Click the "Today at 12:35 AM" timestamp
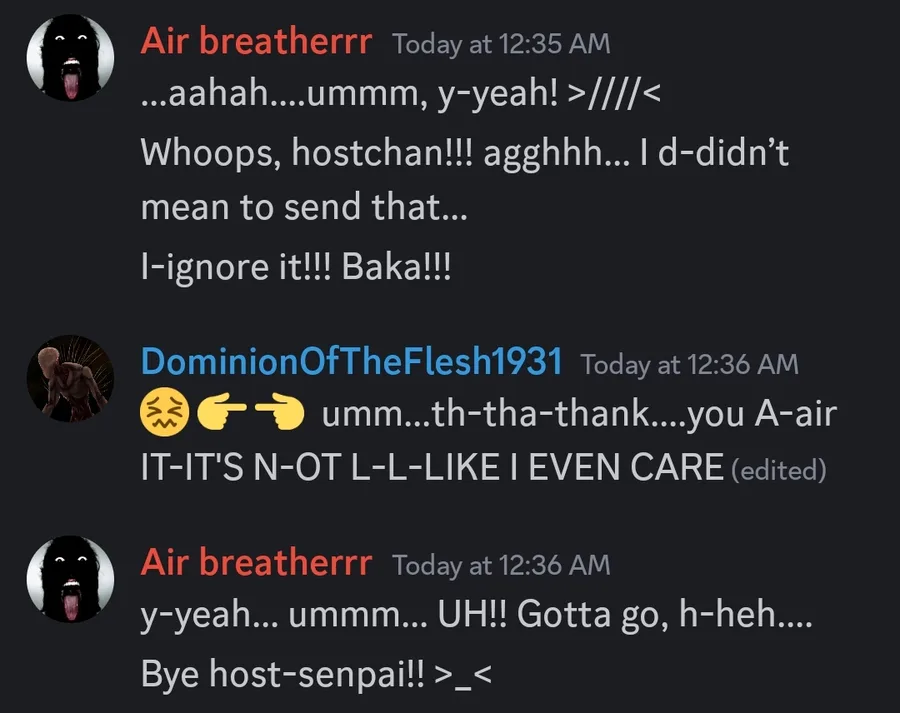Viewport: 900px width, 713px height. (501, 45)
